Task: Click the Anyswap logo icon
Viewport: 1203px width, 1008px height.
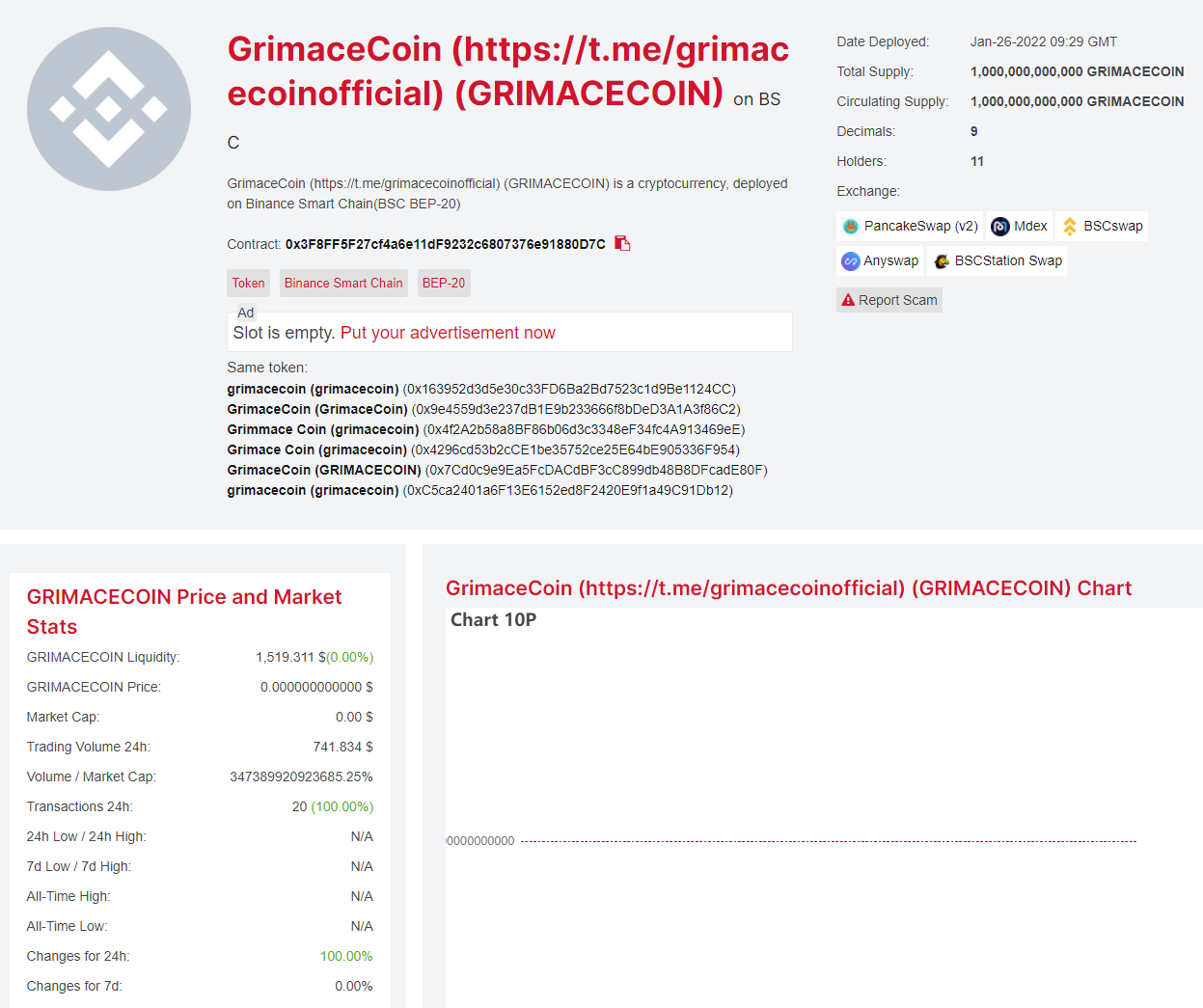Action: pos(850,261)
